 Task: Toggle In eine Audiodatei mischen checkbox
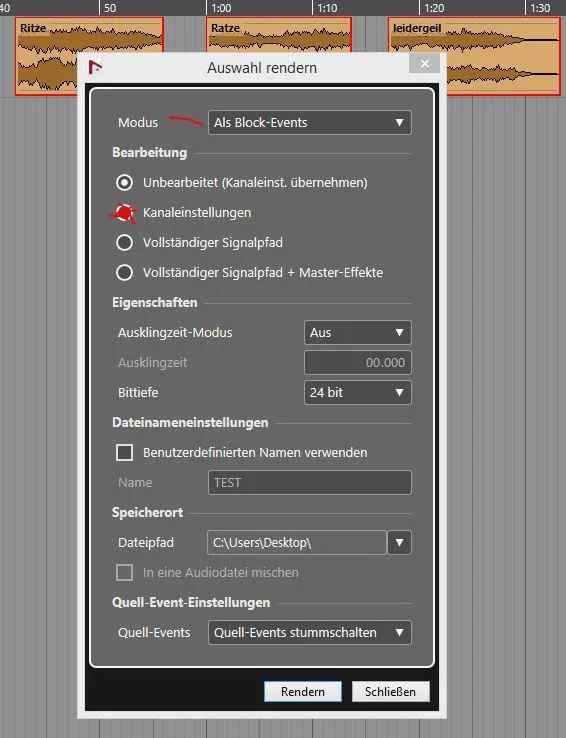[x=124, y=572]
